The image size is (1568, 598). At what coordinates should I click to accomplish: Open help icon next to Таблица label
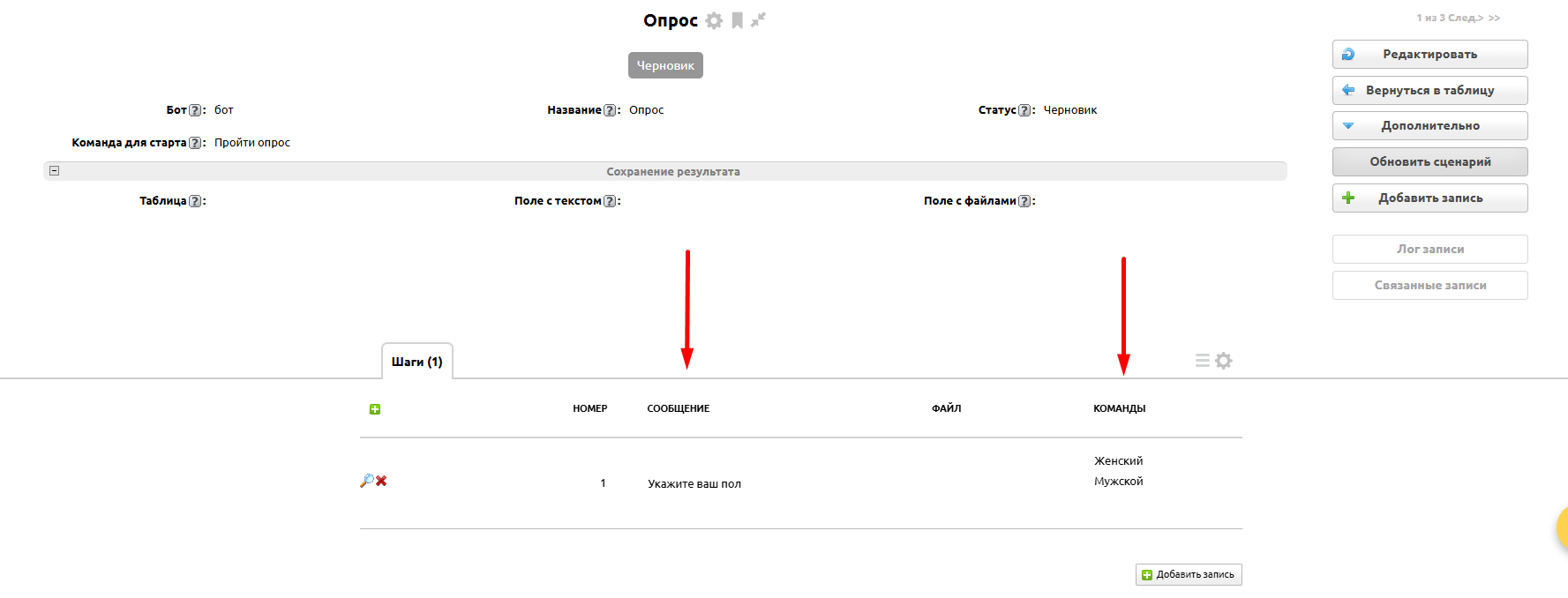coord(195,201)
